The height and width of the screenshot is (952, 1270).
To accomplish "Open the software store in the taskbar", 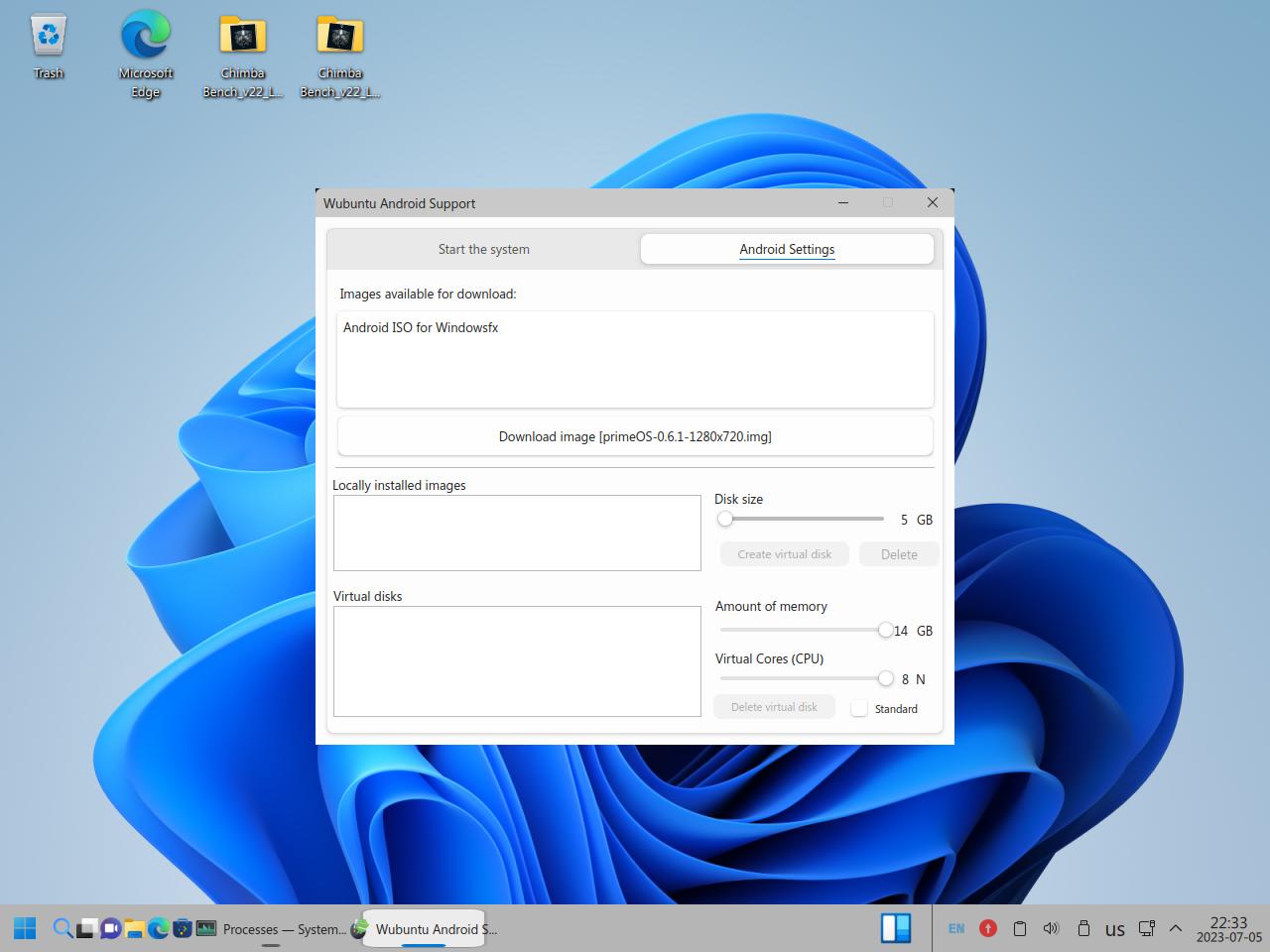I will coord(182,928).
